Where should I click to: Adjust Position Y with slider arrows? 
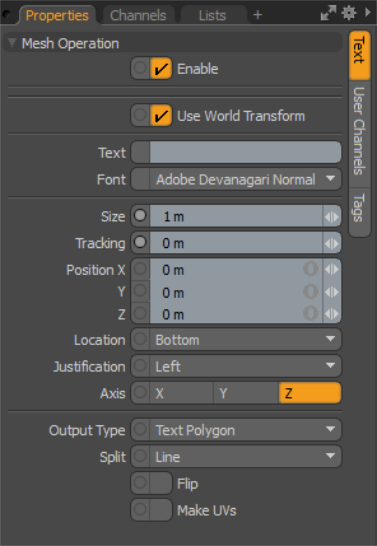(331, 292)
